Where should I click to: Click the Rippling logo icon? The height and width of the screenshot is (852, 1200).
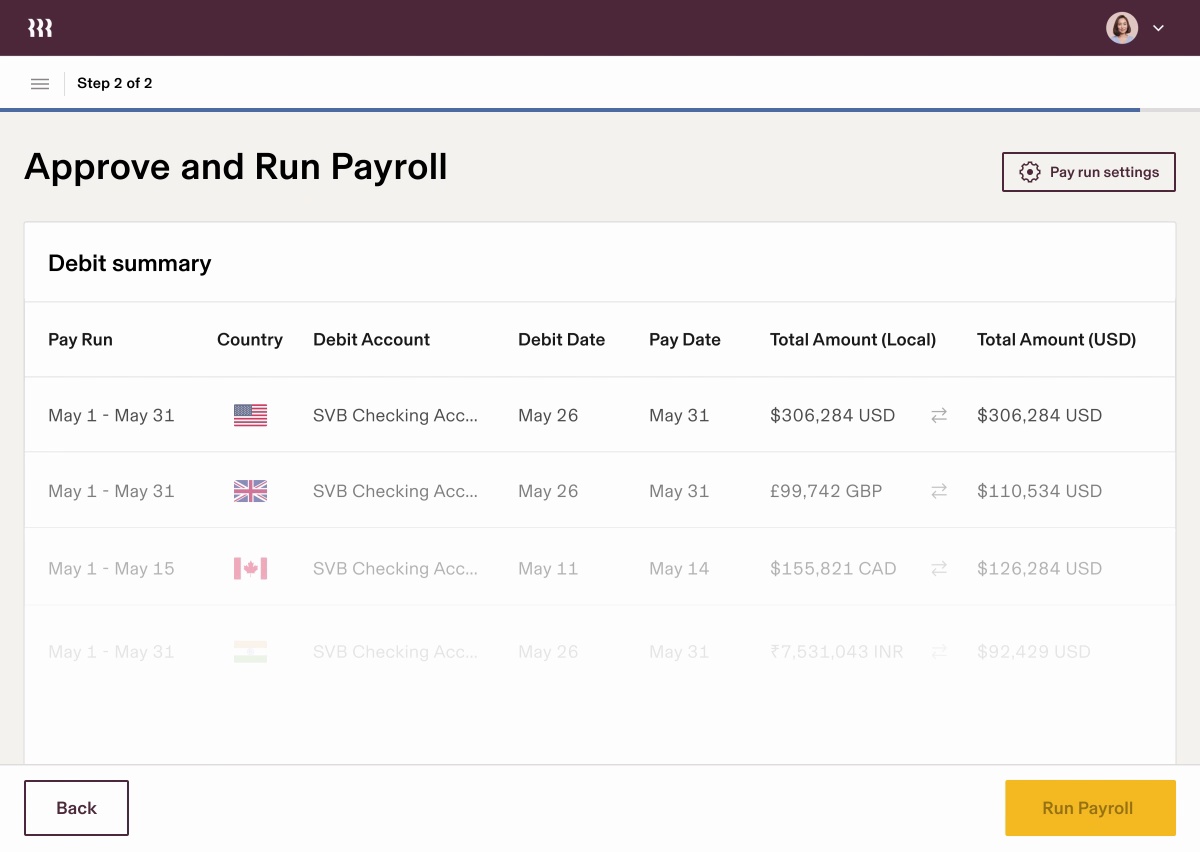(x=40, y=28)
